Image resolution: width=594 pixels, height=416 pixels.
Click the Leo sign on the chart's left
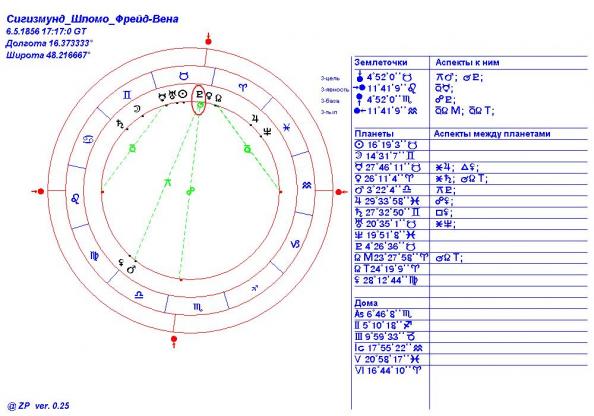point(76,199)
